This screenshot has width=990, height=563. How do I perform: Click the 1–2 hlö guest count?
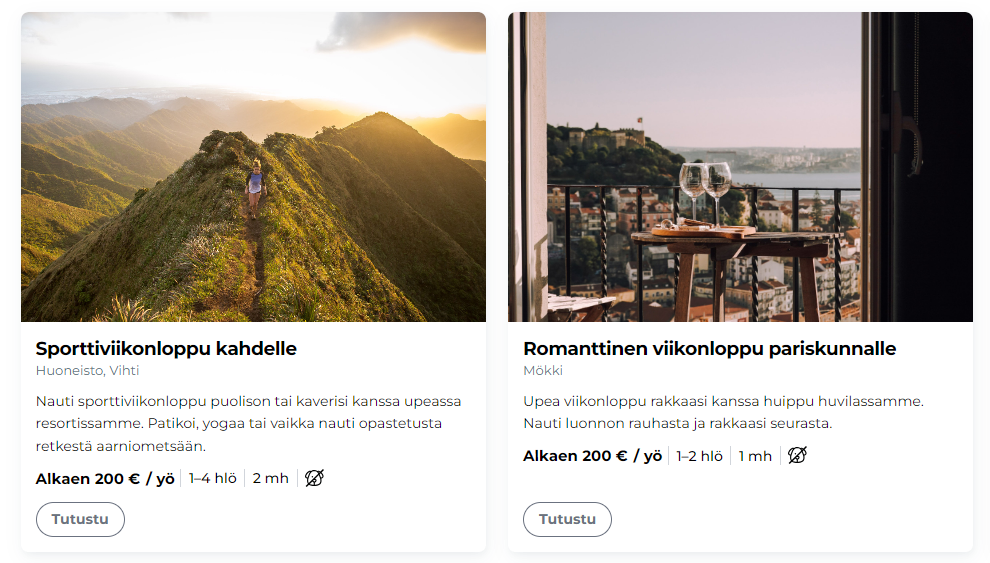point(699,456)
